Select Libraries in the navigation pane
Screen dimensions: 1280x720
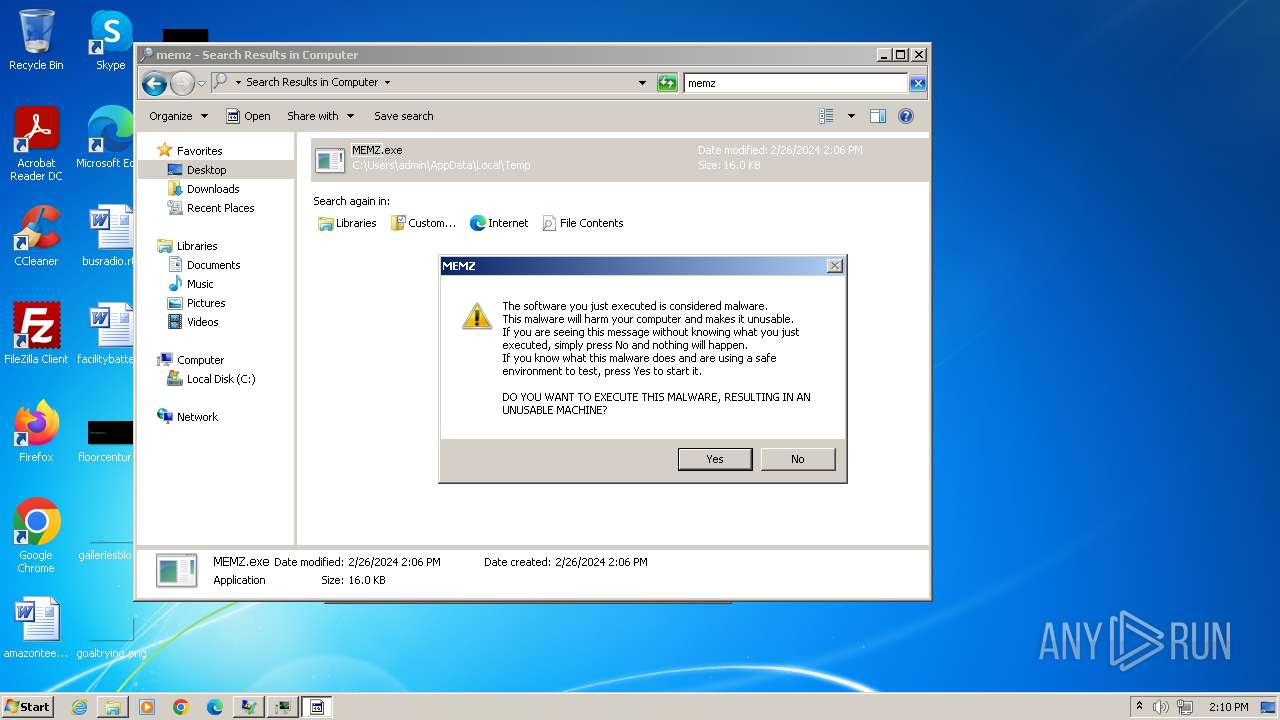point(197,246)
